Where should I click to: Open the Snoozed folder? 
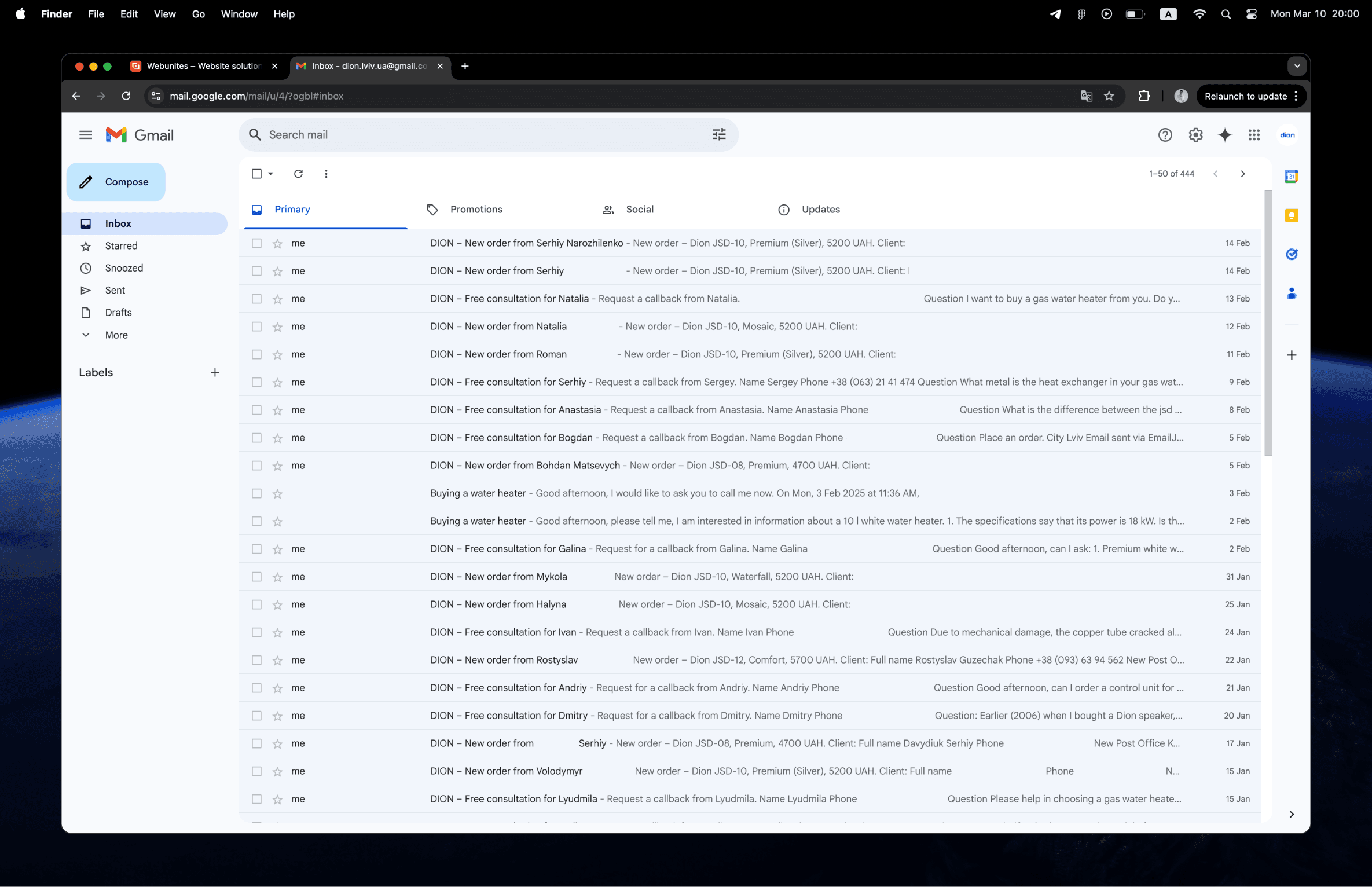[124, 268]
